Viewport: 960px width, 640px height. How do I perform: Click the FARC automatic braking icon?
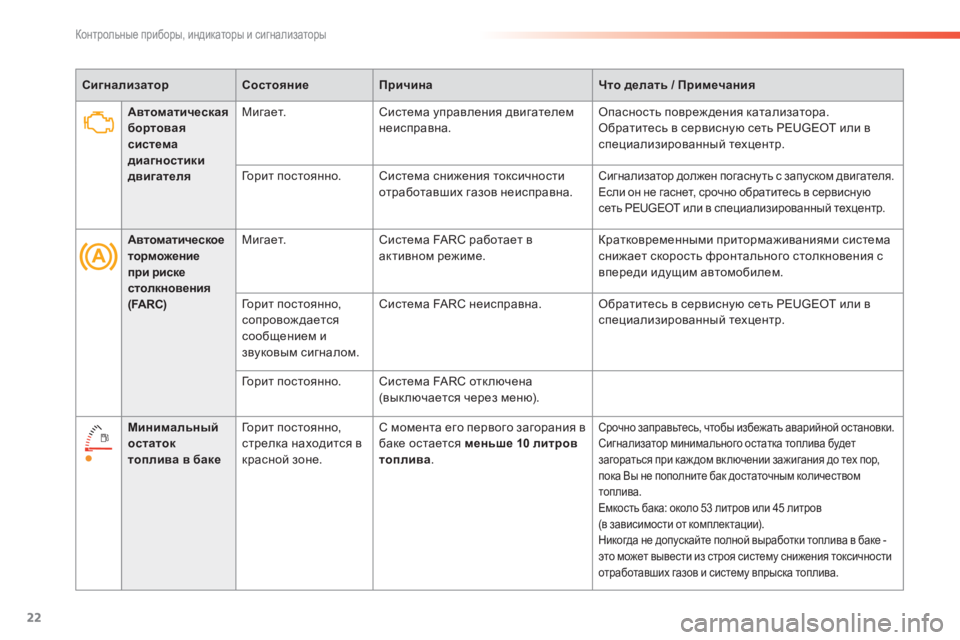(x=98, y=257)
